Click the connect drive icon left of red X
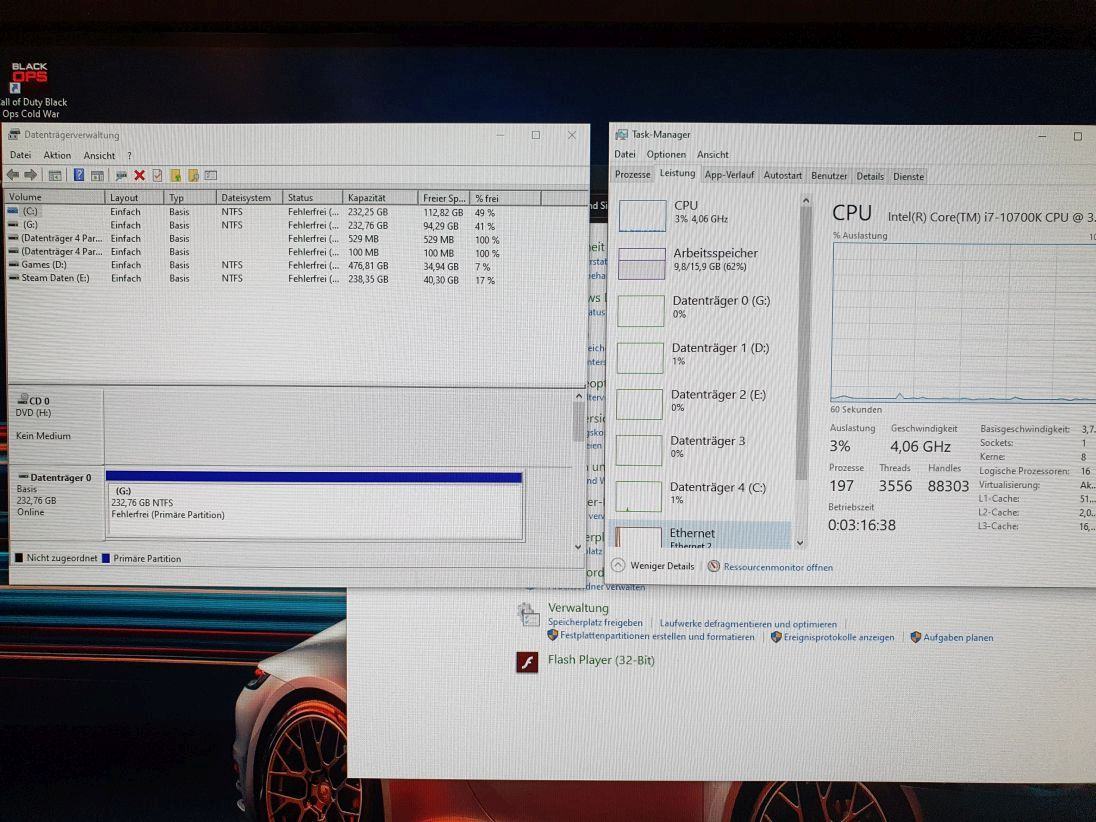 (x=121, y=175)
